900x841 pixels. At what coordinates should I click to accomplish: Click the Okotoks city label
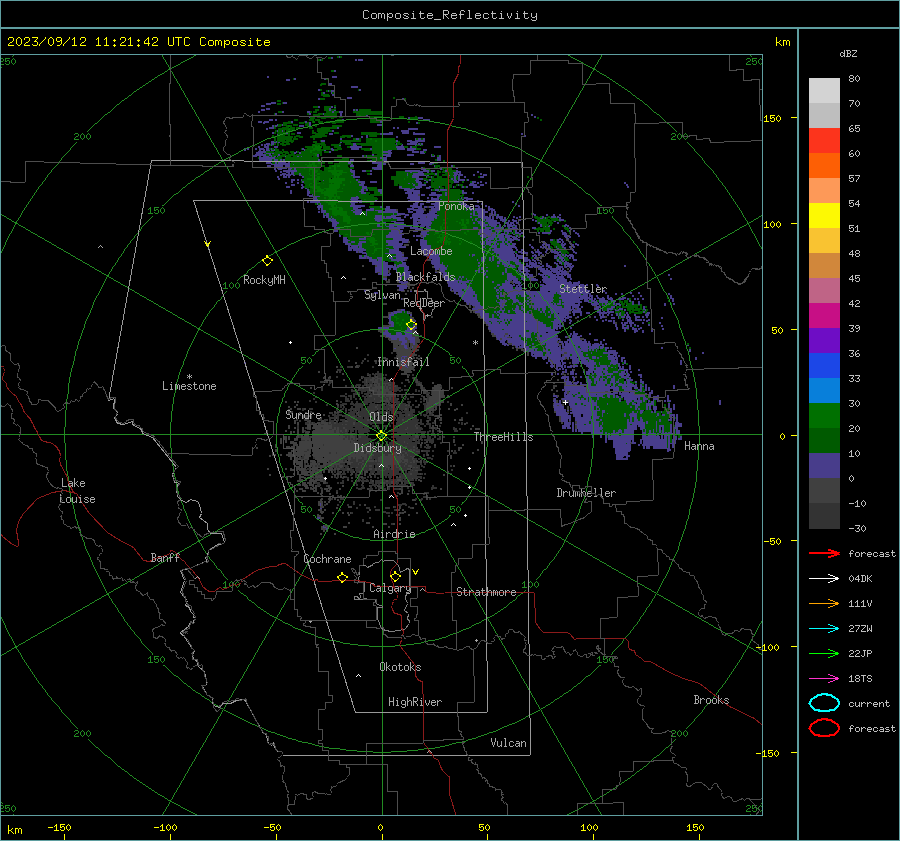pyautogui.click(x=400, y=667)
